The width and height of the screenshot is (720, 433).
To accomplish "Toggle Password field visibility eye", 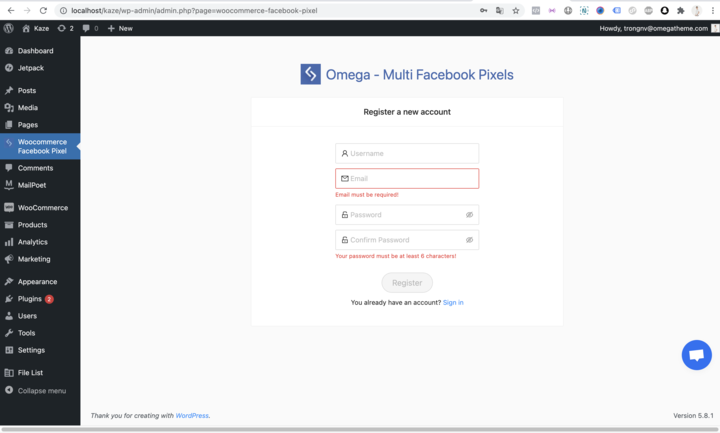I will click(x=469, y=214).
